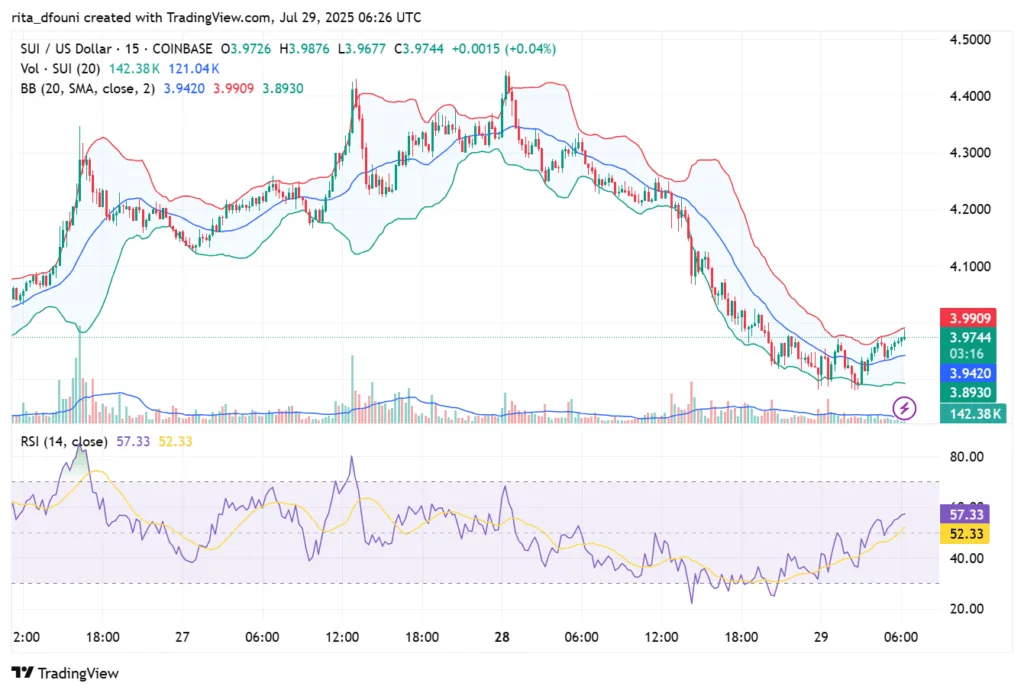Click the purple lightning bolt icon

point(905,407)
